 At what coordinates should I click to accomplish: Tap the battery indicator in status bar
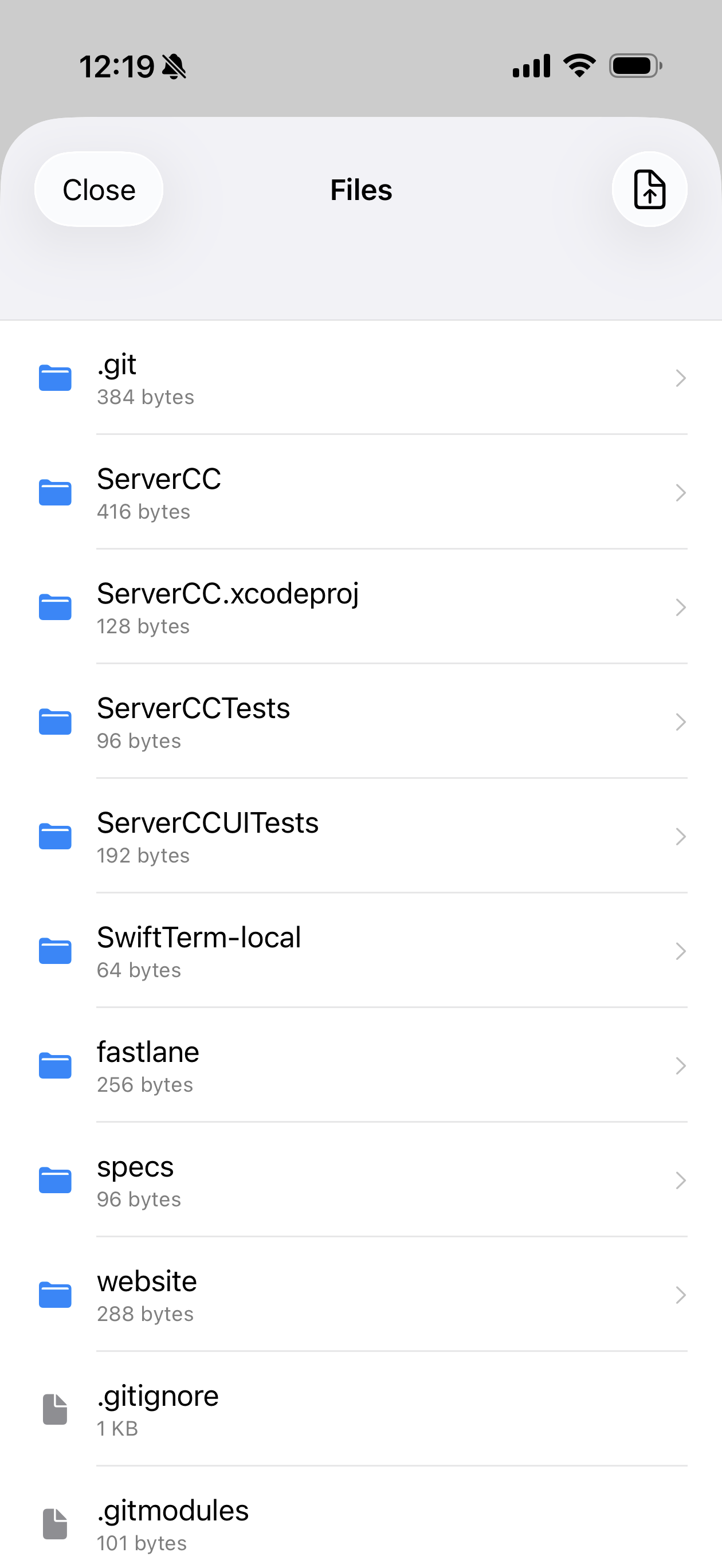point(635,66)
